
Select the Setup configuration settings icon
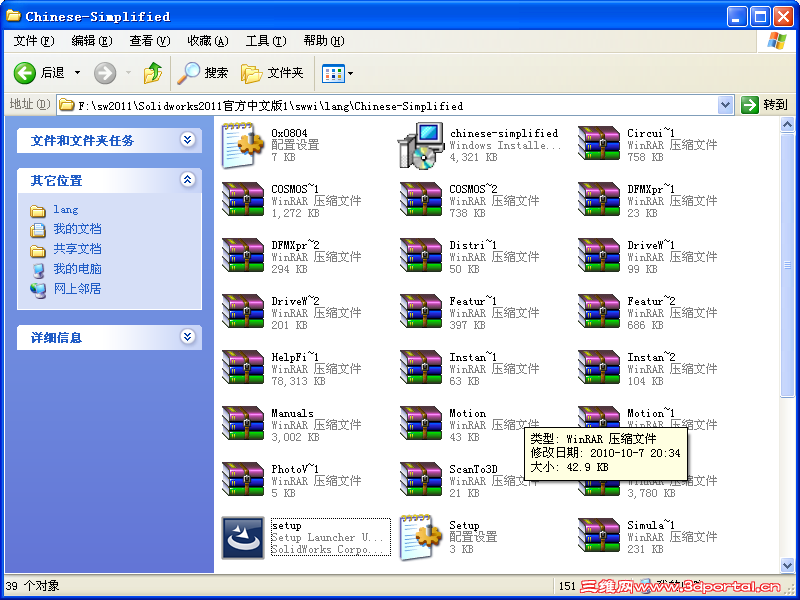click(x=421, y=538)
